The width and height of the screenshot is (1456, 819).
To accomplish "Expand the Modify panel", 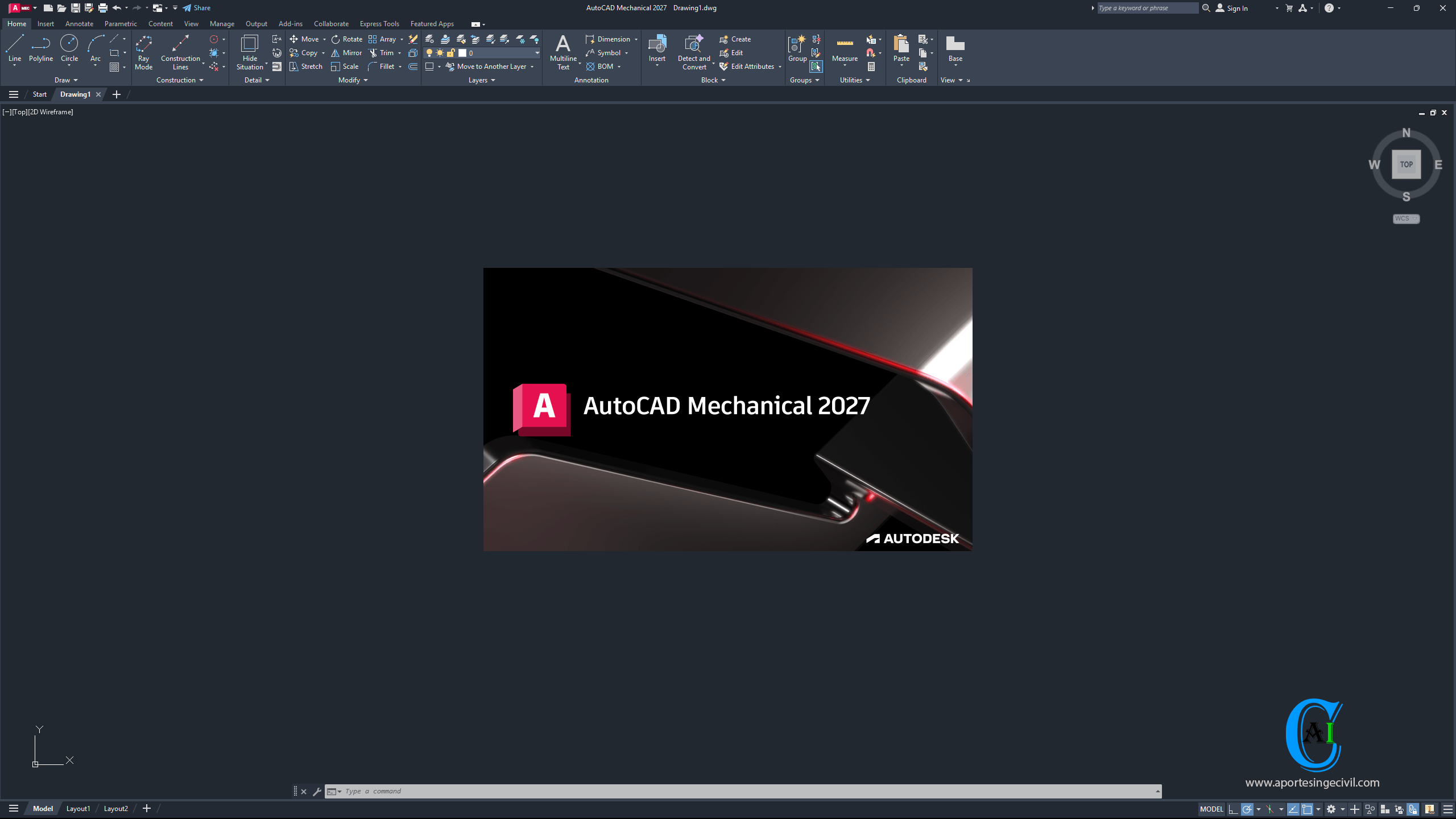I will (353, 80).
